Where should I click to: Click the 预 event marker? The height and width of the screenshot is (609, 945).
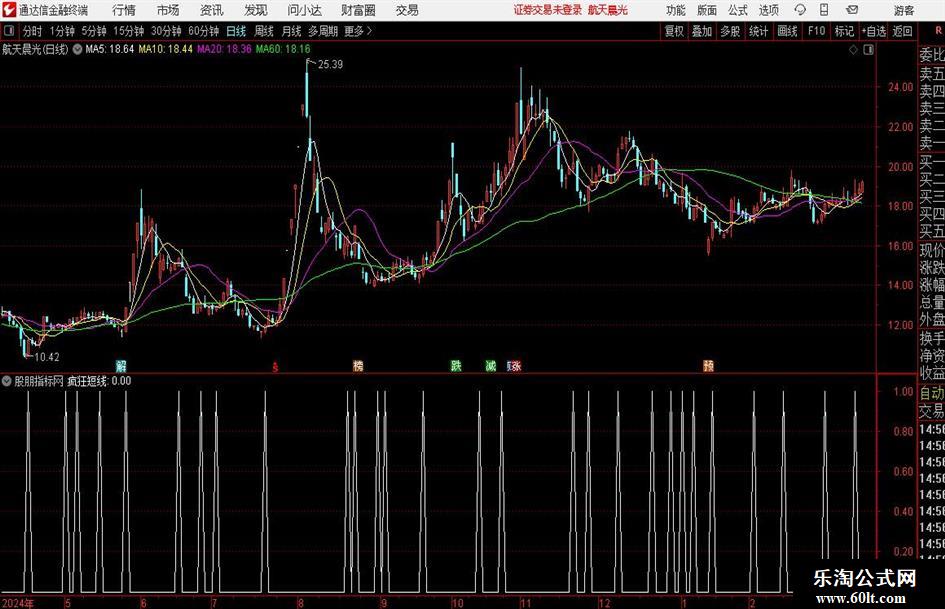coord(709,366)
